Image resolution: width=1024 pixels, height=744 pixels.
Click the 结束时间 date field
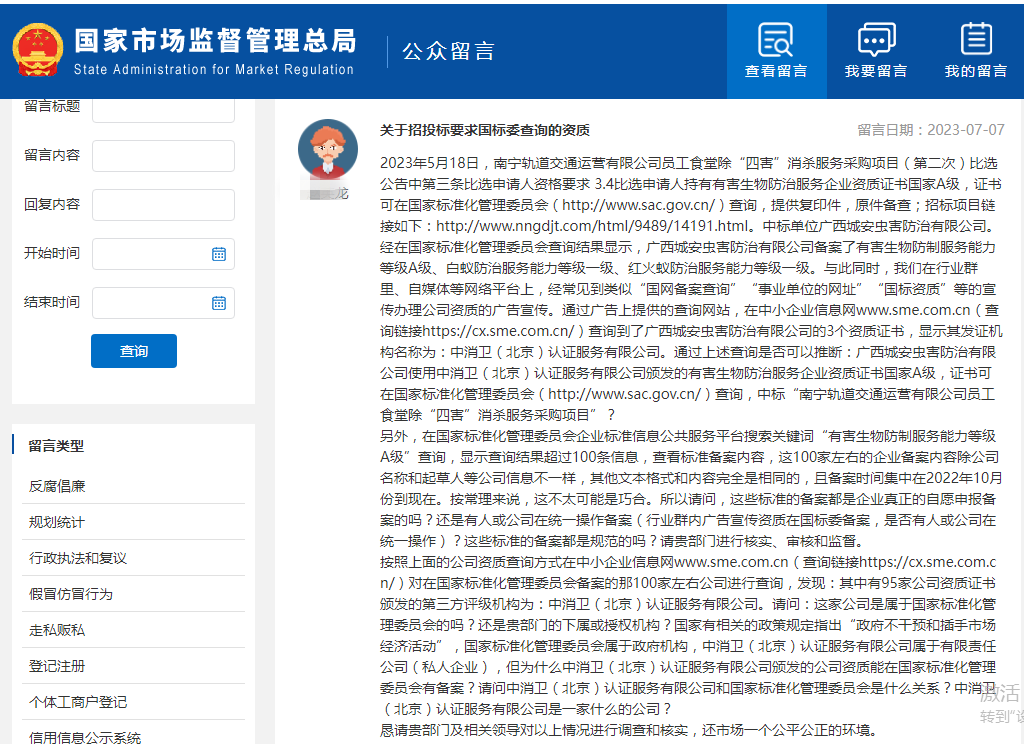[163, 303]
